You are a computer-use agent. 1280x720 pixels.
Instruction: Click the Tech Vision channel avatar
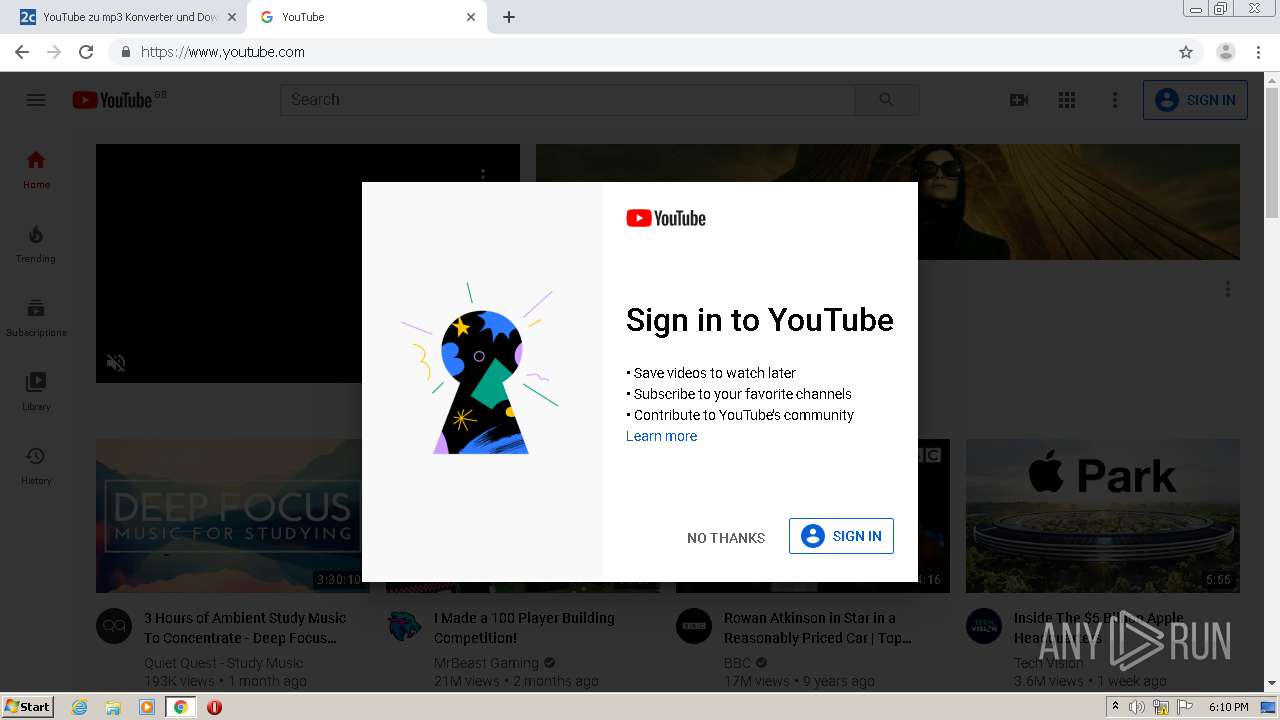point(984,626)
